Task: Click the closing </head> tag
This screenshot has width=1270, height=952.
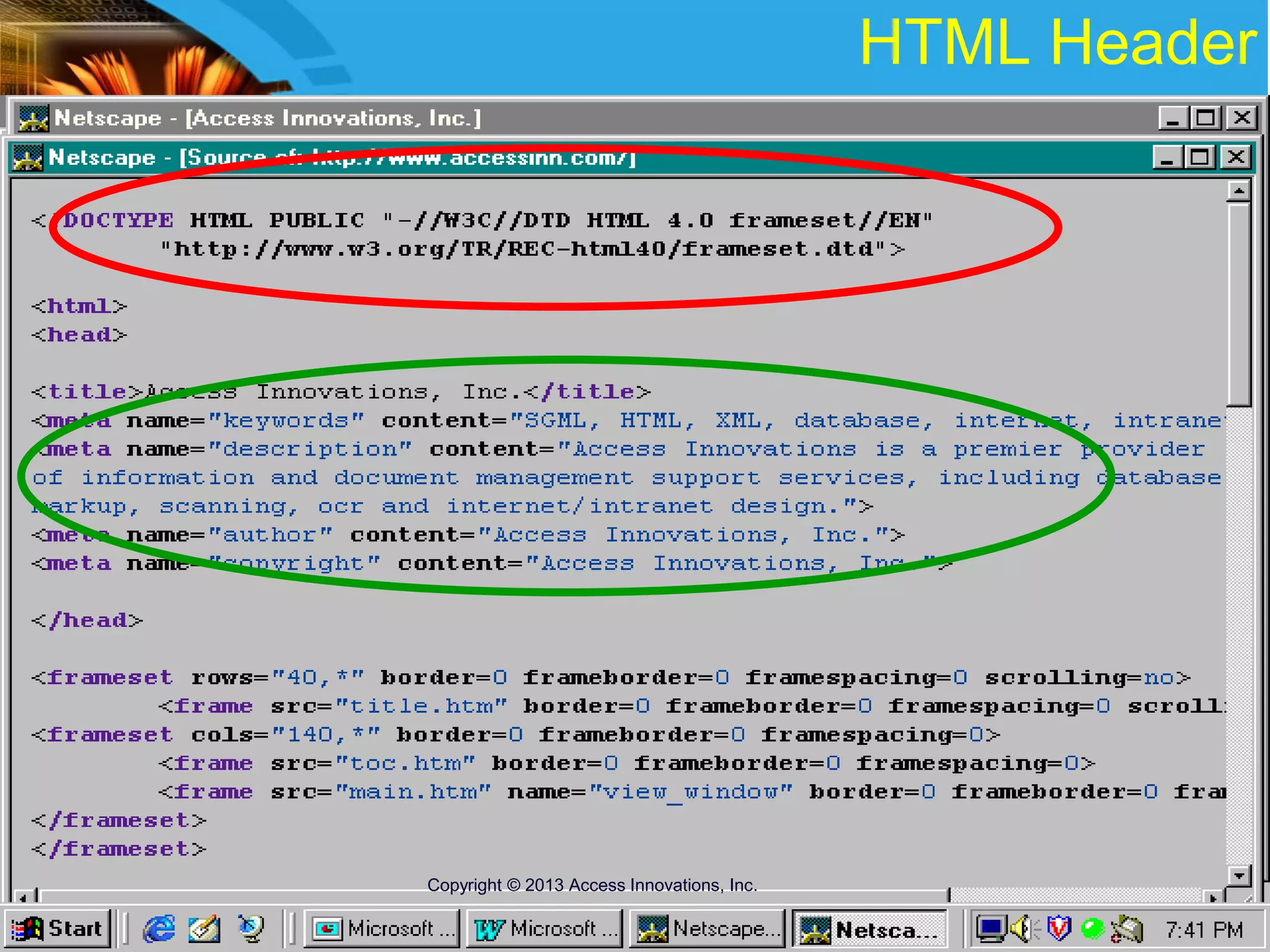Action: pos(87,620)
